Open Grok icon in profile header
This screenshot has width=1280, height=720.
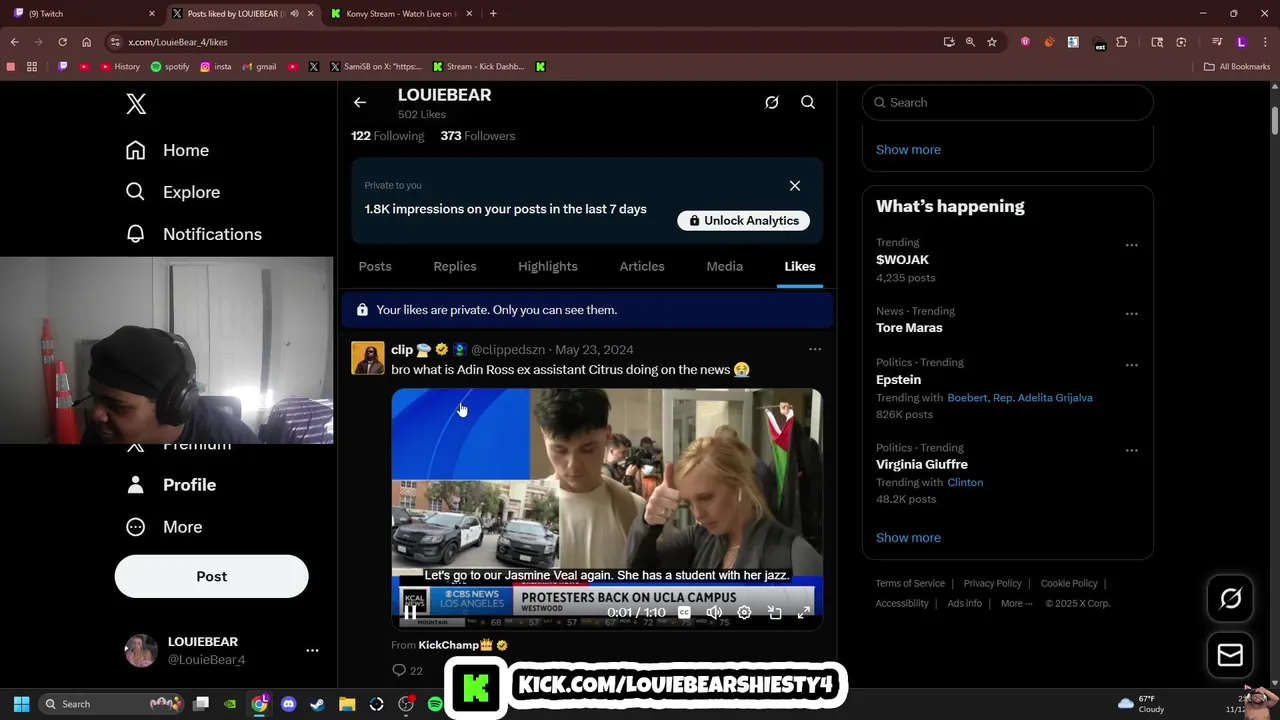point(772,102)
